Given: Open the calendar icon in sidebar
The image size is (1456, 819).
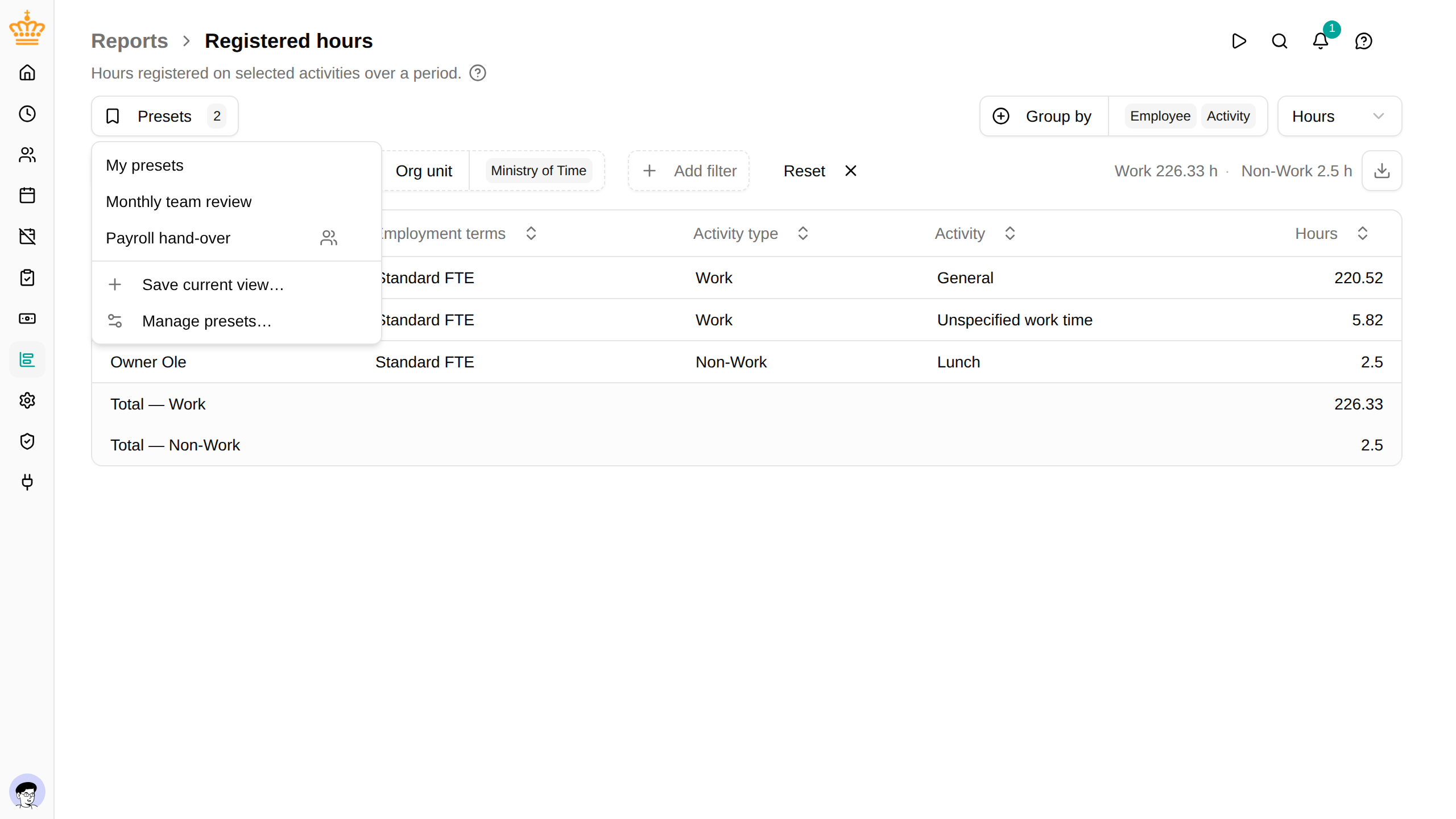Looking at the screenshot, I should coord(27,196).
